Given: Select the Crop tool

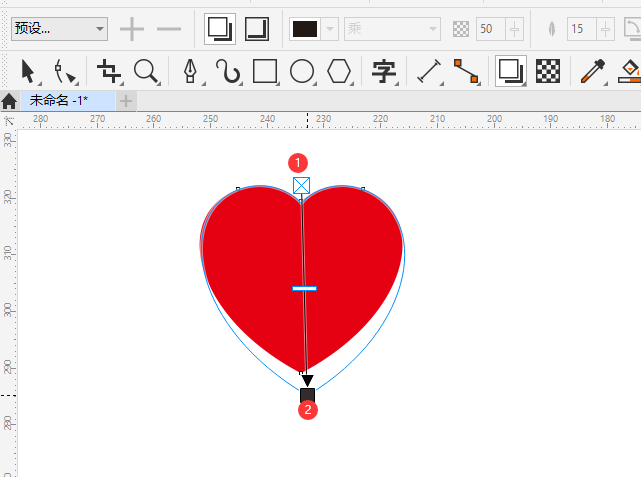Looking at the screenshot, I should coord(108,72).
